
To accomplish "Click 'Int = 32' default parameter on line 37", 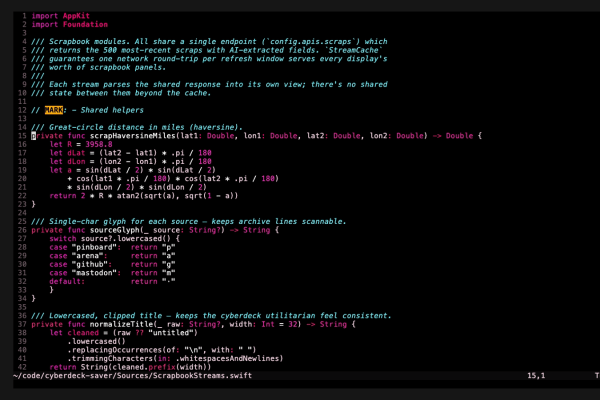I will pos(279,325).
